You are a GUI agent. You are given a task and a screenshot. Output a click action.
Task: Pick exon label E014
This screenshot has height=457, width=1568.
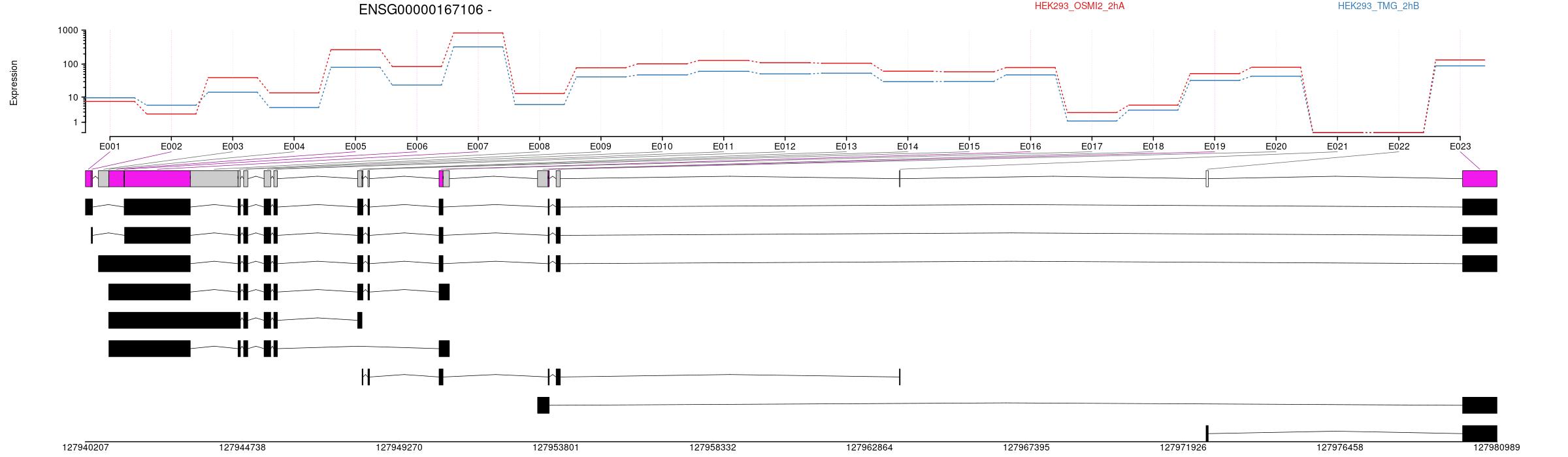[x=907, y=147]
